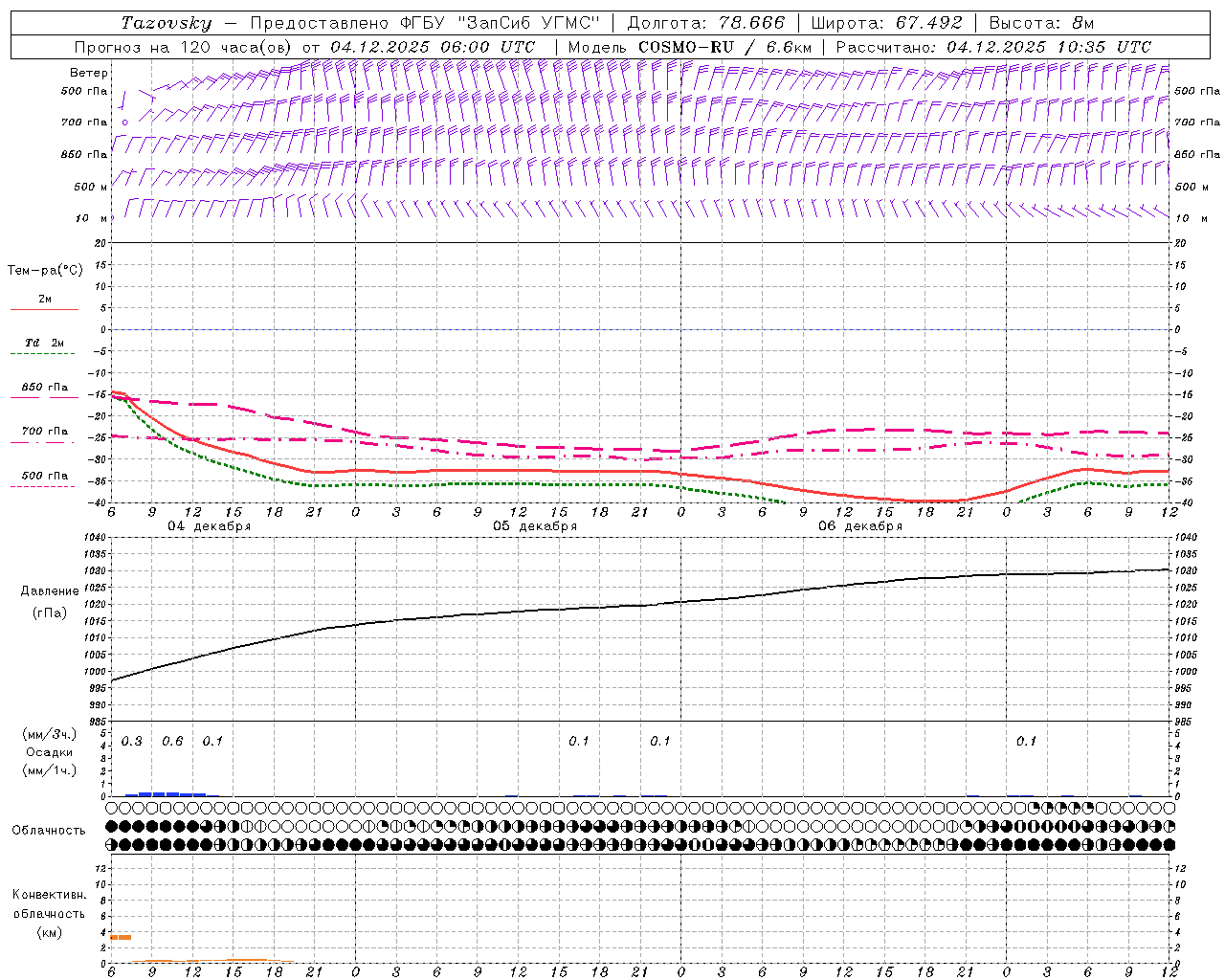1225x980 pixels.
Task: Click the Осадки panel label
Action: (x=49, y=752)
